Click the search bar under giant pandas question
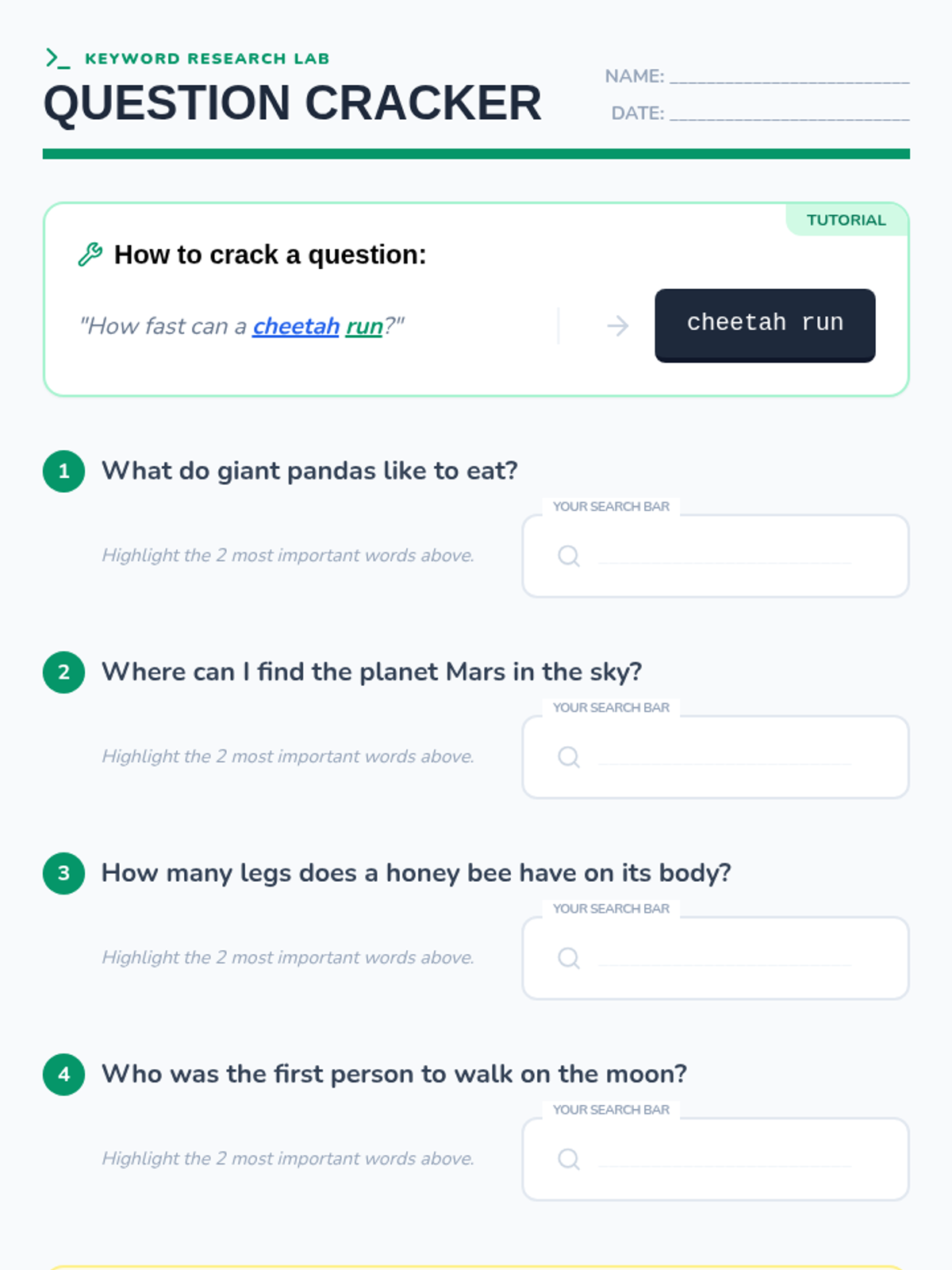 [x=724, y=556]
